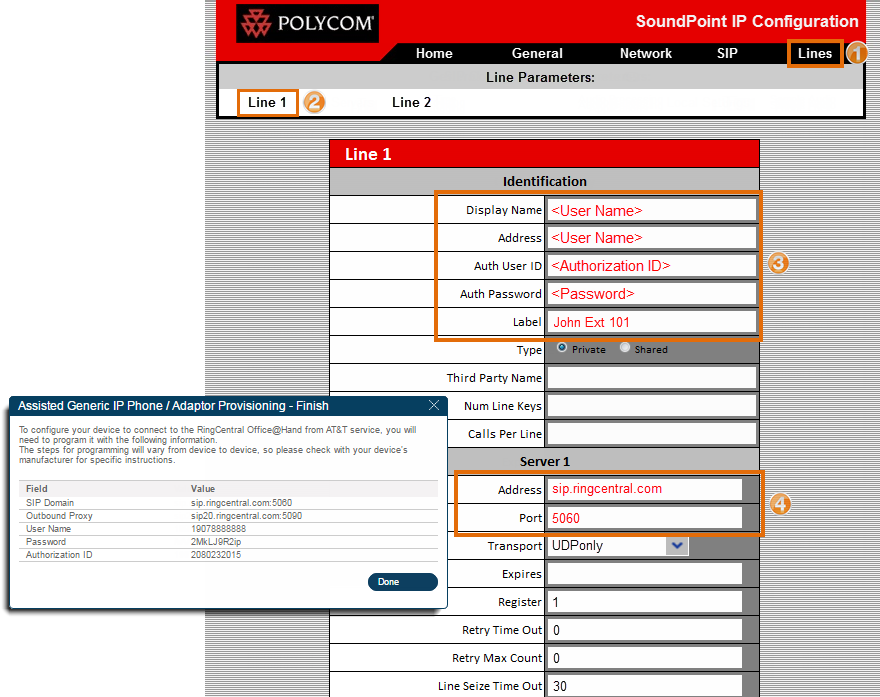880x697 pixels.
Task: Click the Server 1 section heading
Action: [x=544, y=461]
